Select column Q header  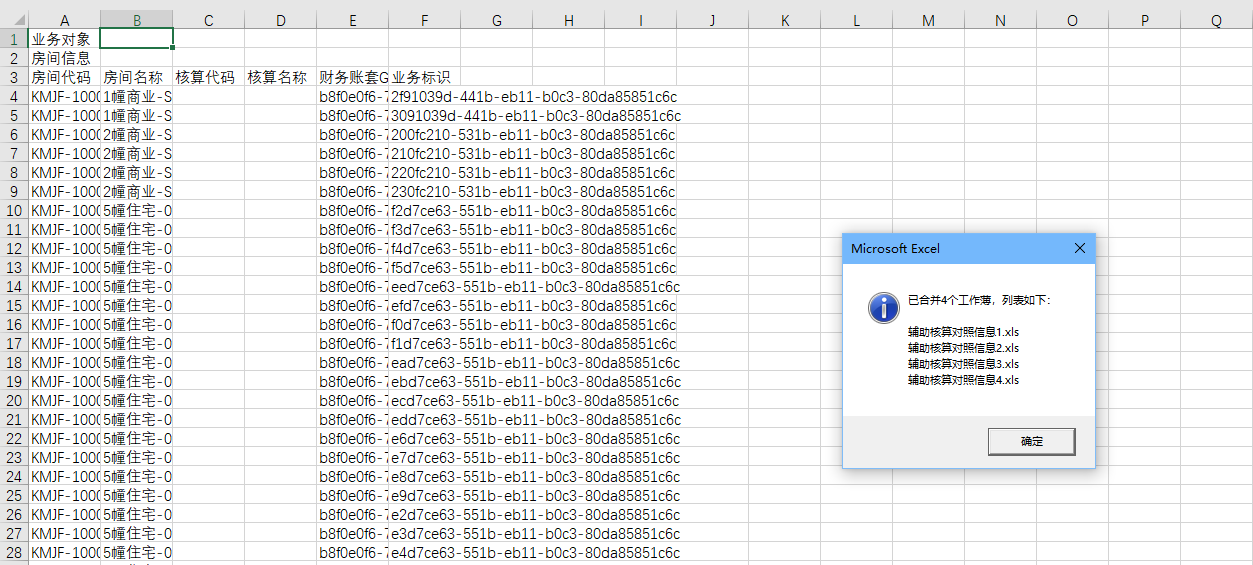tap(1216, 20)
